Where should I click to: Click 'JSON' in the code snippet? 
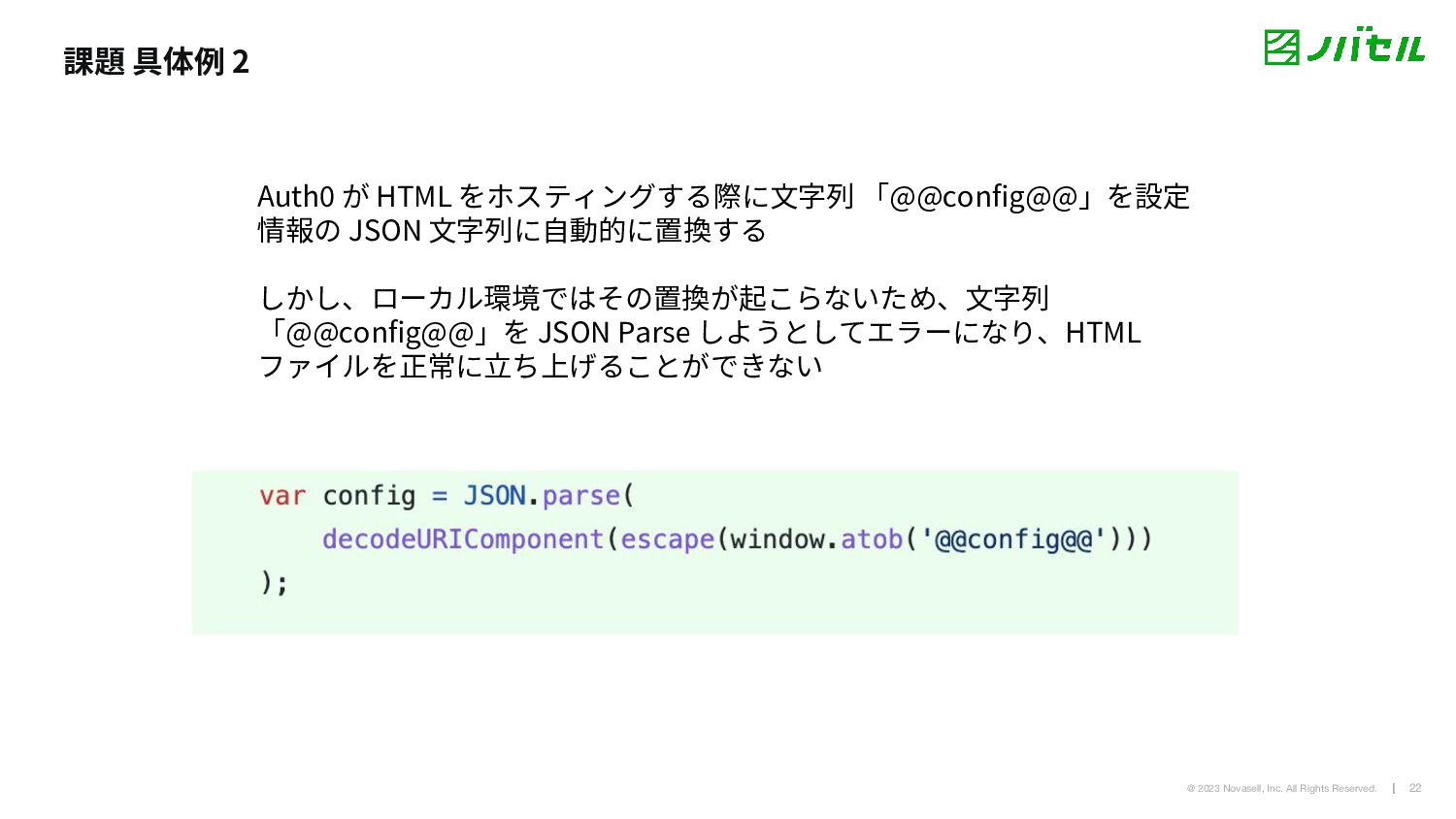click(x=494, y=496)
